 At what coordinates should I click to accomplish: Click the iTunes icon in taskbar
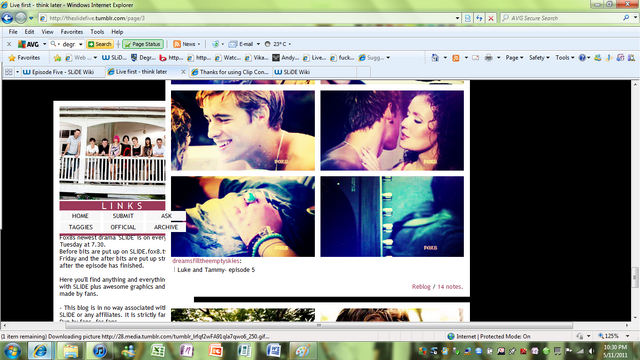pos(99,351)
